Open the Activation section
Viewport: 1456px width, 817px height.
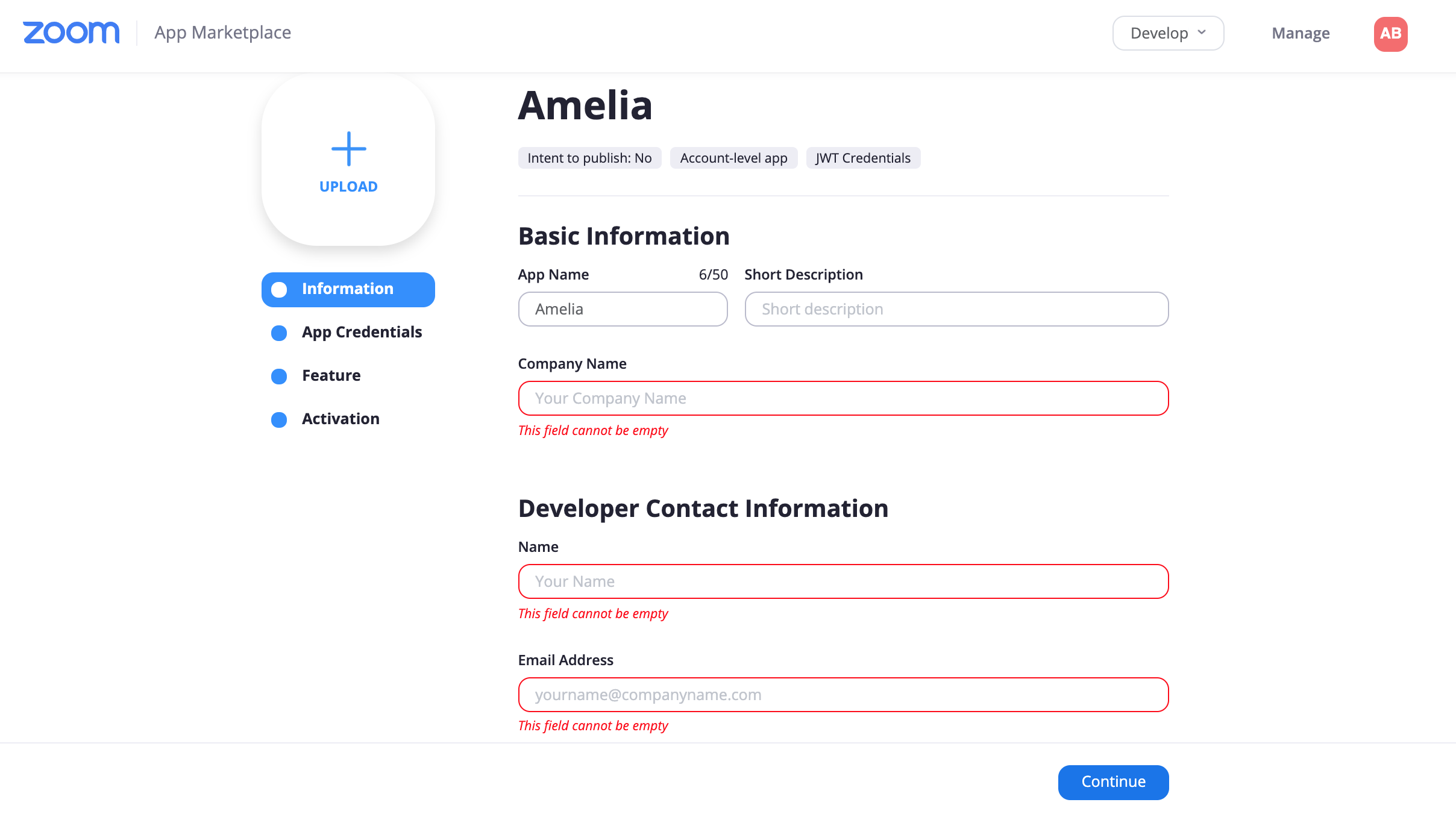tap(340, 419)
